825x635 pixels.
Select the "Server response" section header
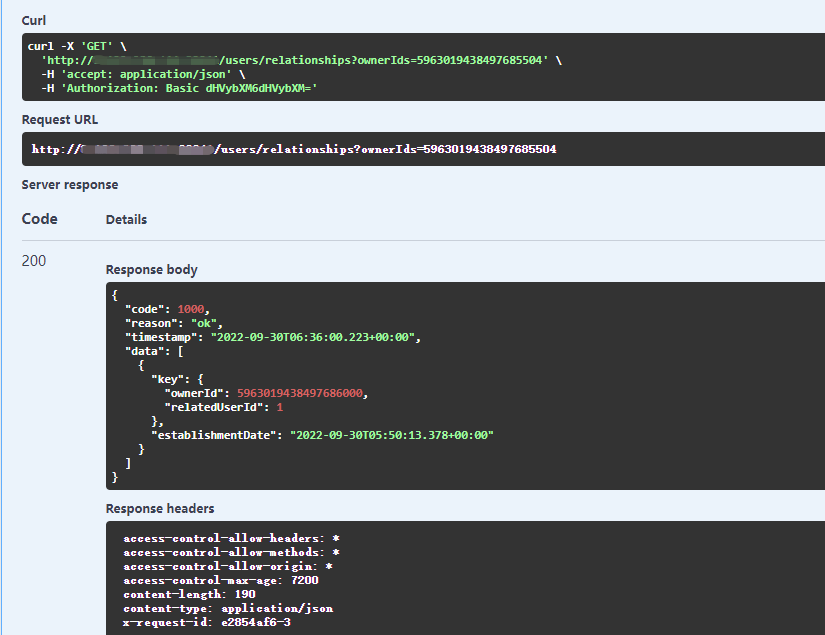pyautogui.click(x=70, y=184)
